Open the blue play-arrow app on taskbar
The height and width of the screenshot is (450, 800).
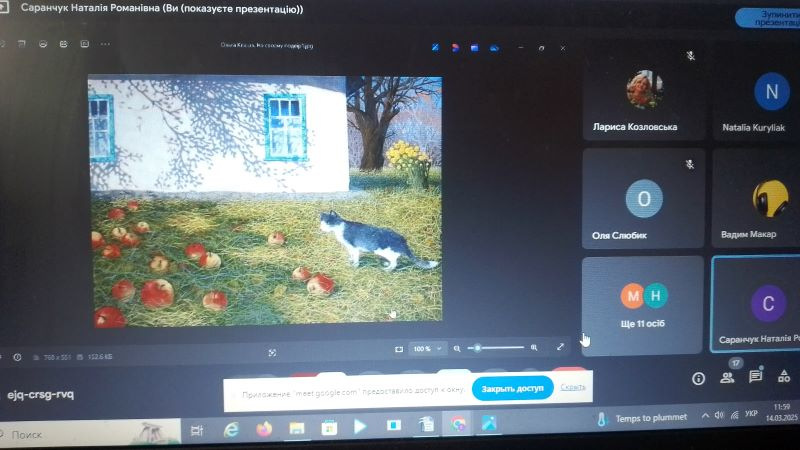point(360,426)
